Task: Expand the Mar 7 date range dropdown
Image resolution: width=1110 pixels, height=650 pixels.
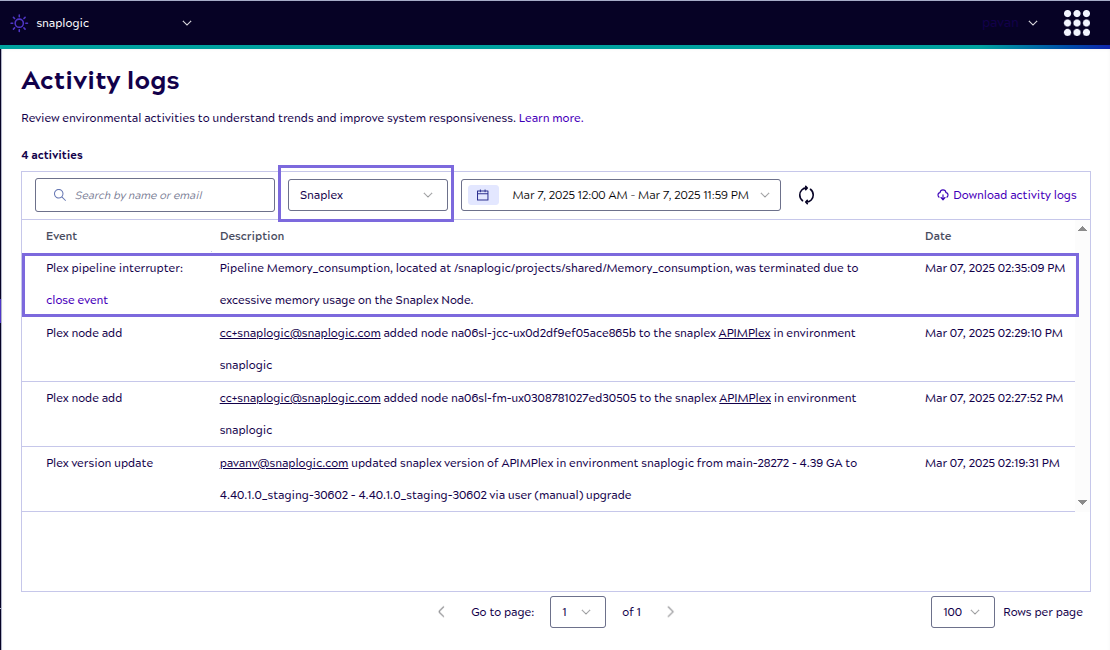Action: [765, 194]
